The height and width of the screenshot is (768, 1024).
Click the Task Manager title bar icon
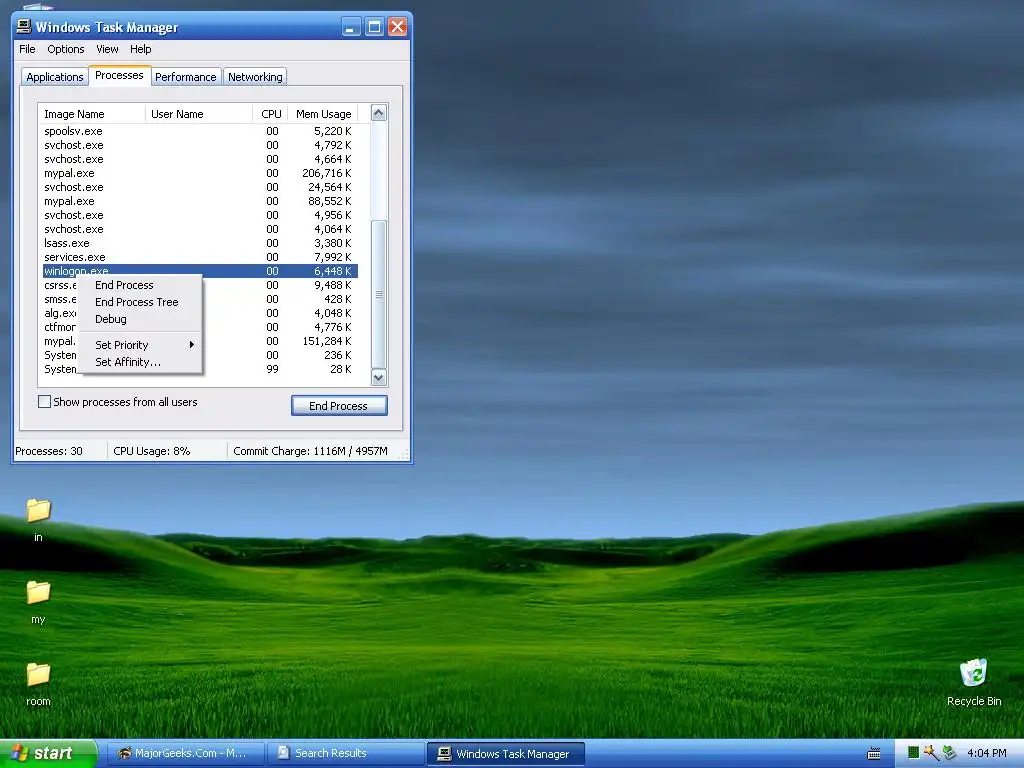(24, 26)
